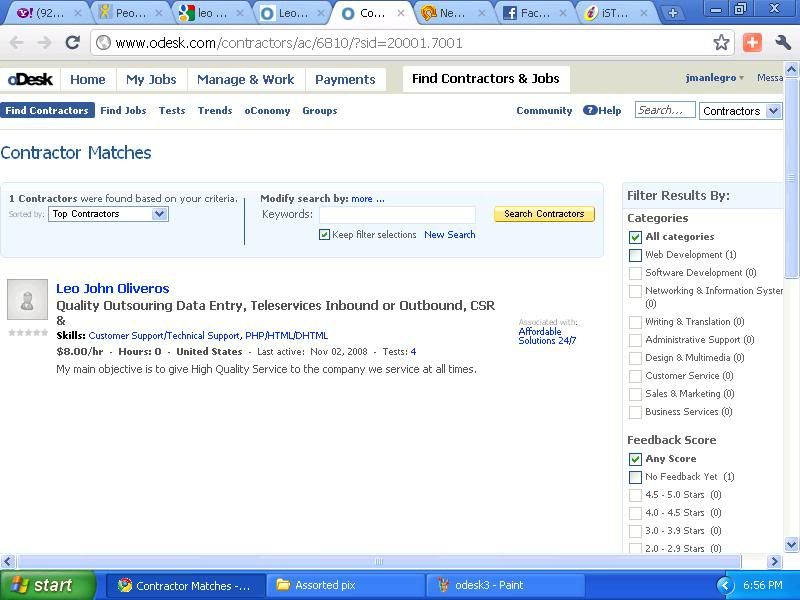
Task: Click into the Keywords input field
Action: click(x=397, y=214)
